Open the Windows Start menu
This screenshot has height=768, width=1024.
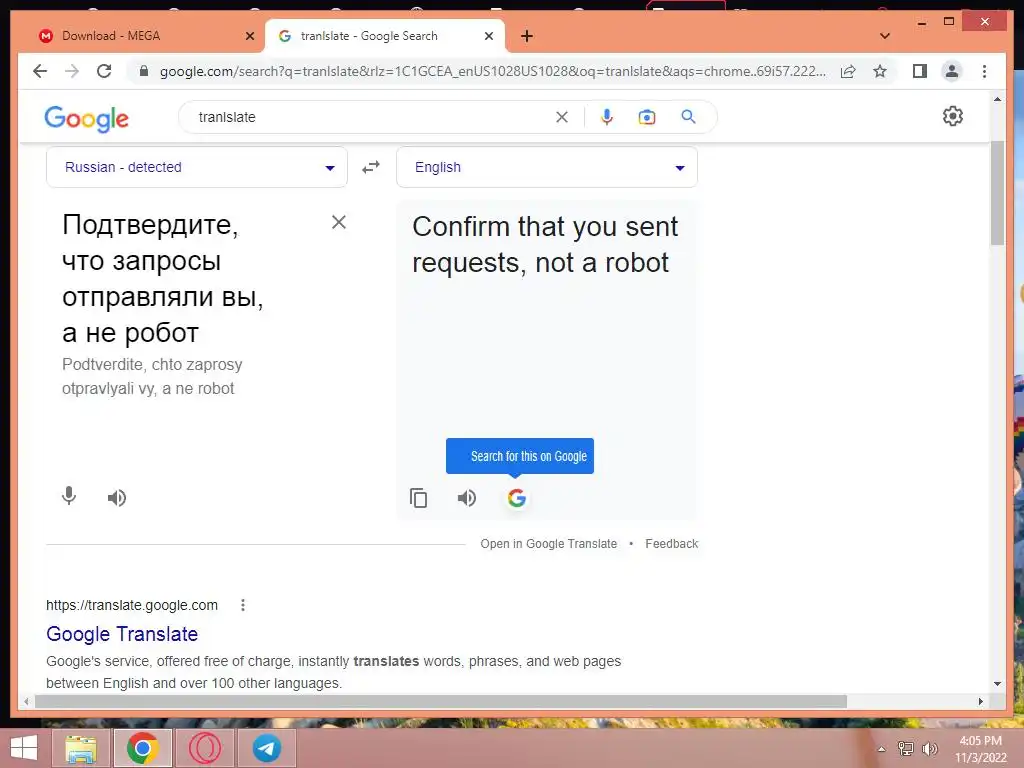click(24, 748)
